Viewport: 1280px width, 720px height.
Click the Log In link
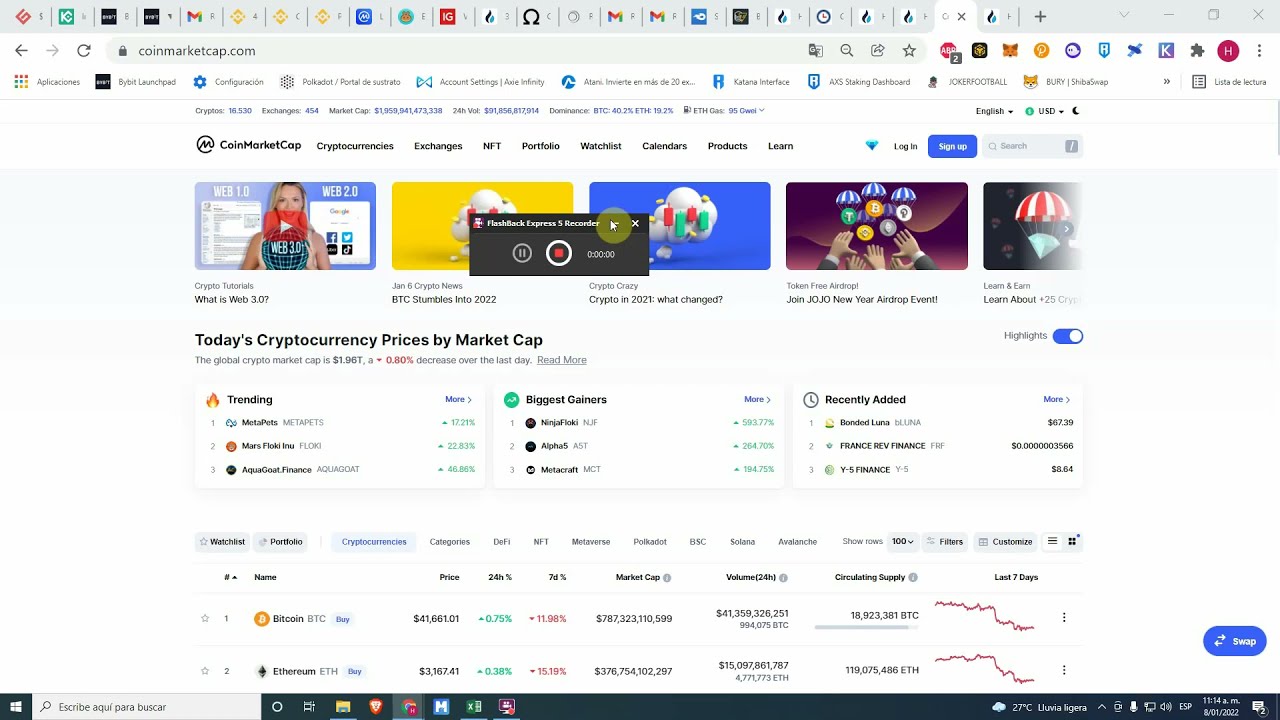click(905, 146)
